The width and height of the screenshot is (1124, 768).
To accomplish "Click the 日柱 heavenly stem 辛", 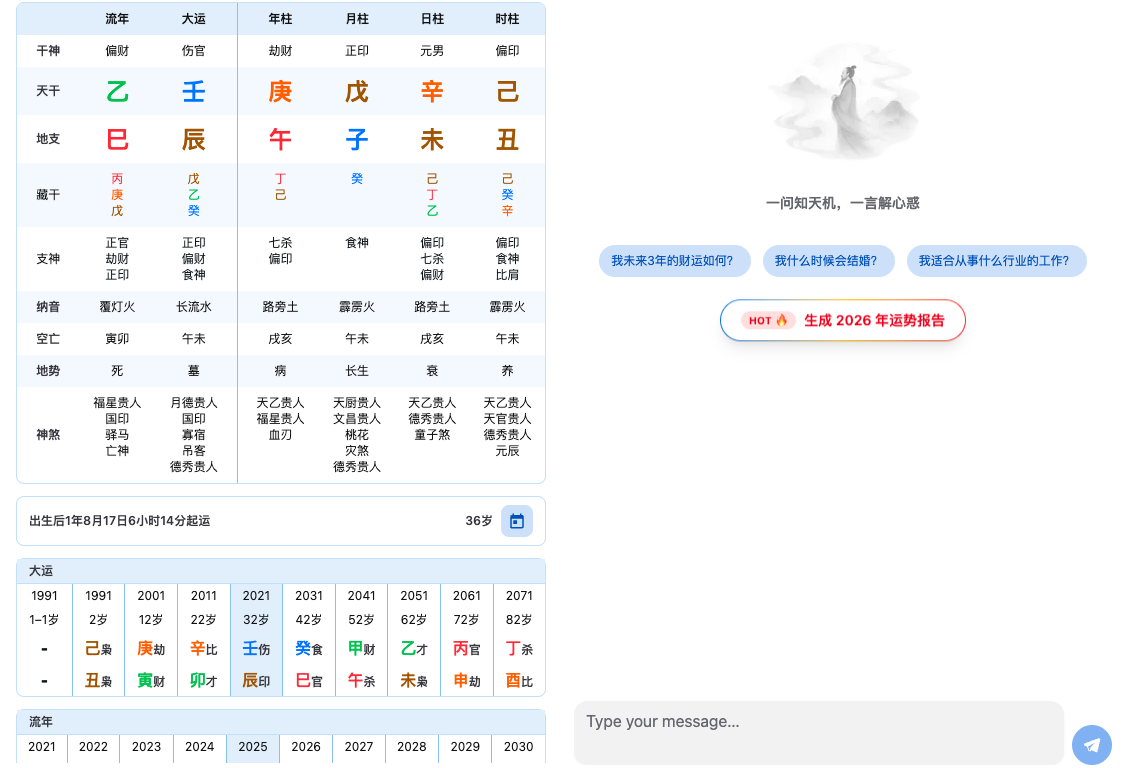I will click(x=432, y=92).
